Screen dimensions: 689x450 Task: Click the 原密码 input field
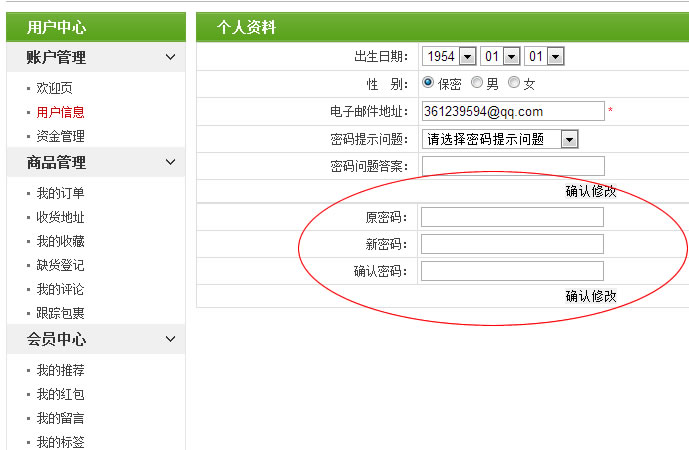(512, 217)
